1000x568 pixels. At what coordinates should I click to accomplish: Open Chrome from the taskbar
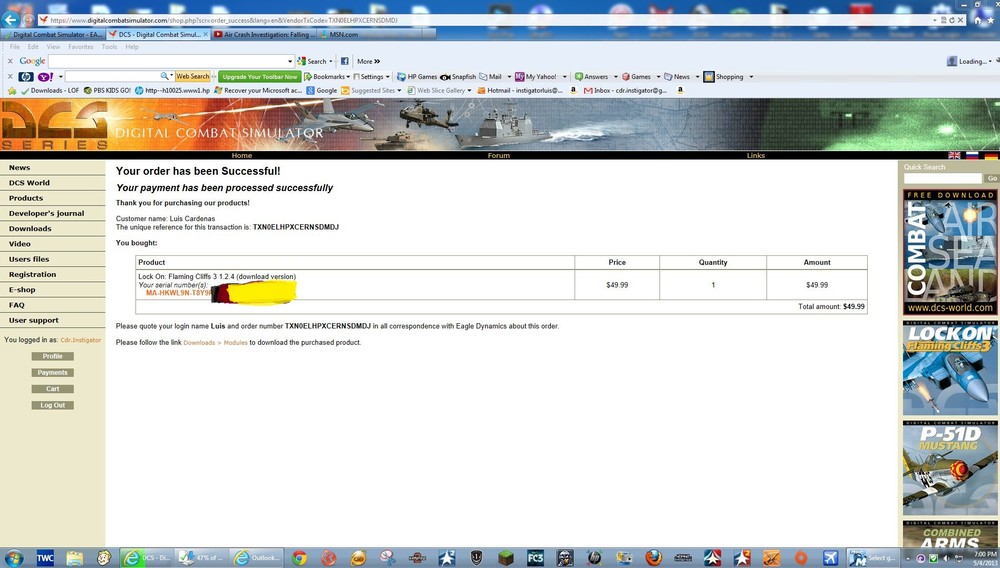tap(299, 558)
